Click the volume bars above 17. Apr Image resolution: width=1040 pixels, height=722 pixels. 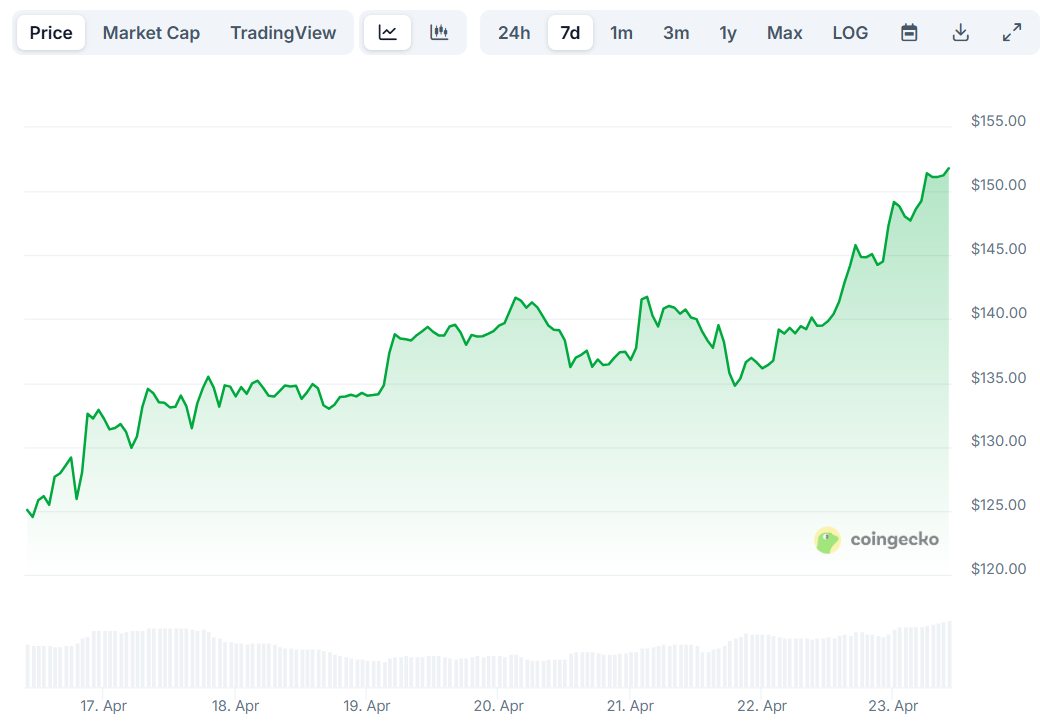[103, 658]
